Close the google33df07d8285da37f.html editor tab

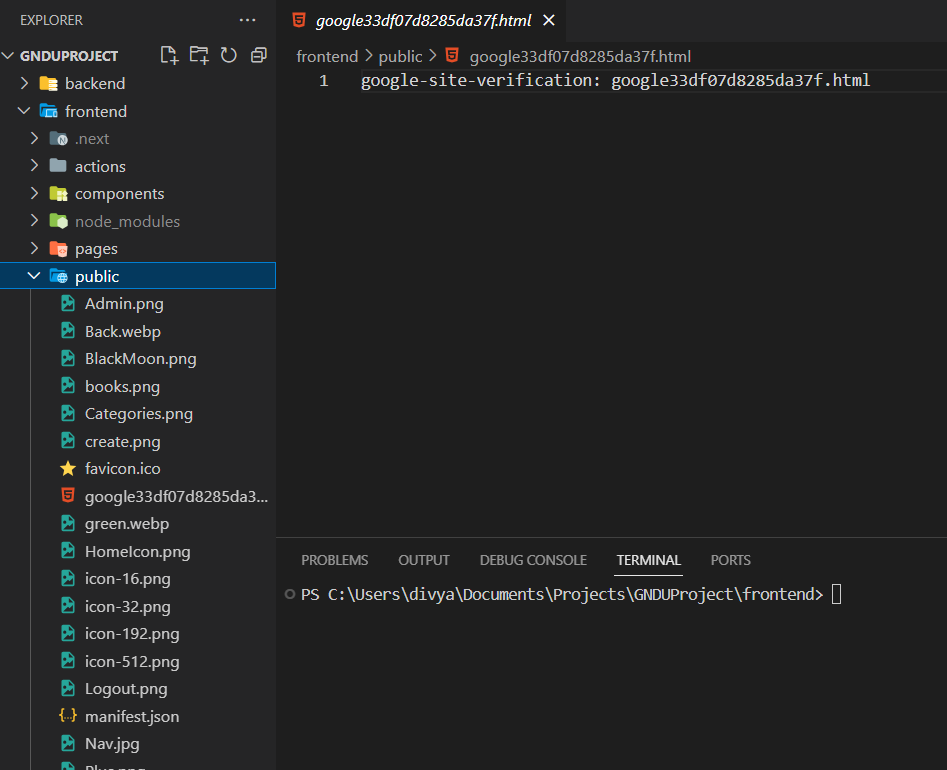click(548, 20)
